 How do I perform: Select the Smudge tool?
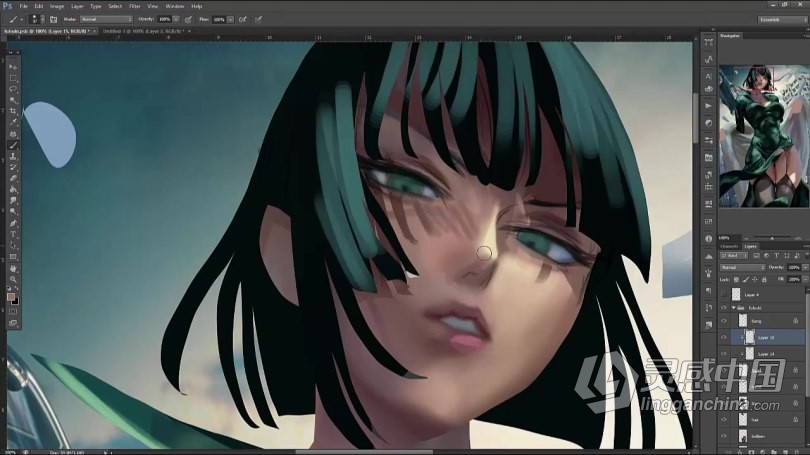click(13, 200)
